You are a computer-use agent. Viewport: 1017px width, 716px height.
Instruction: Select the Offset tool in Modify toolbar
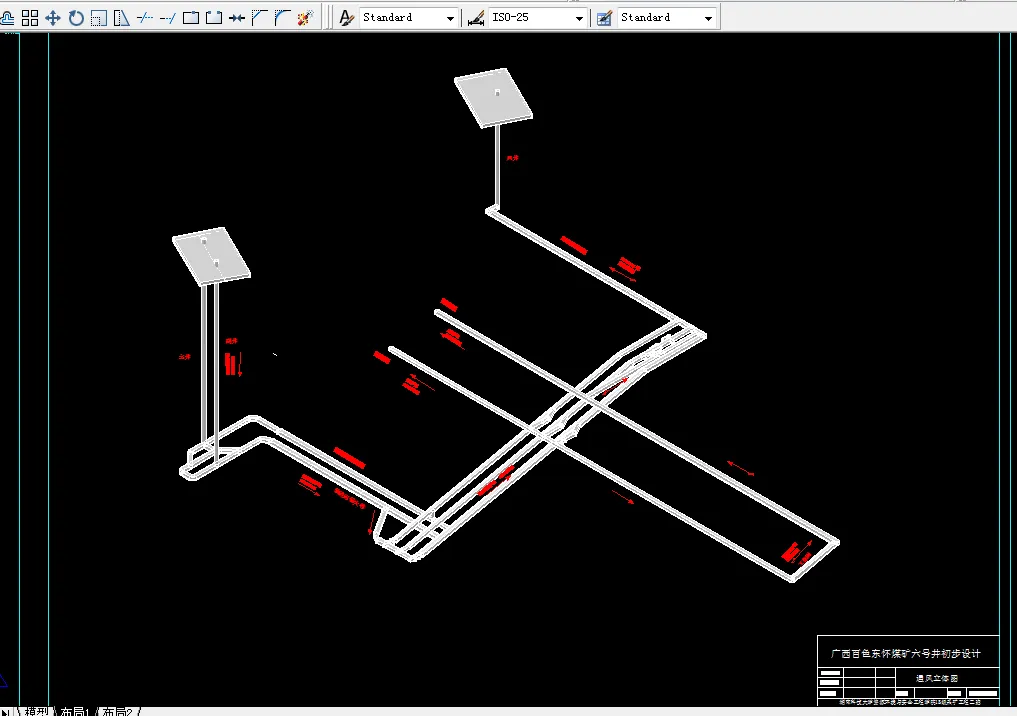pos(7,18)
